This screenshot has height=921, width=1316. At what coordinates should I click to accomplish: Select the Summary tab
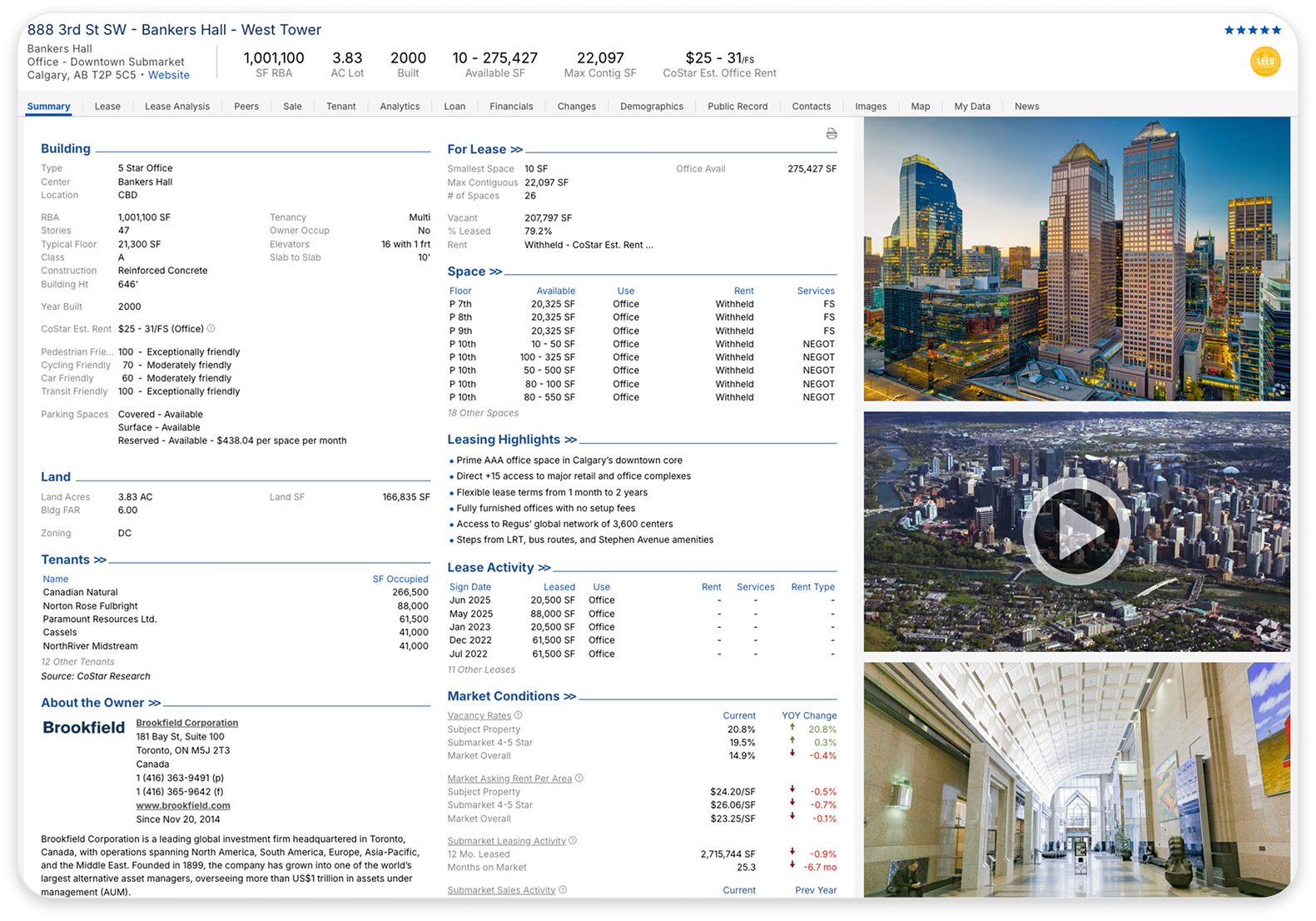tap(48, 107)
